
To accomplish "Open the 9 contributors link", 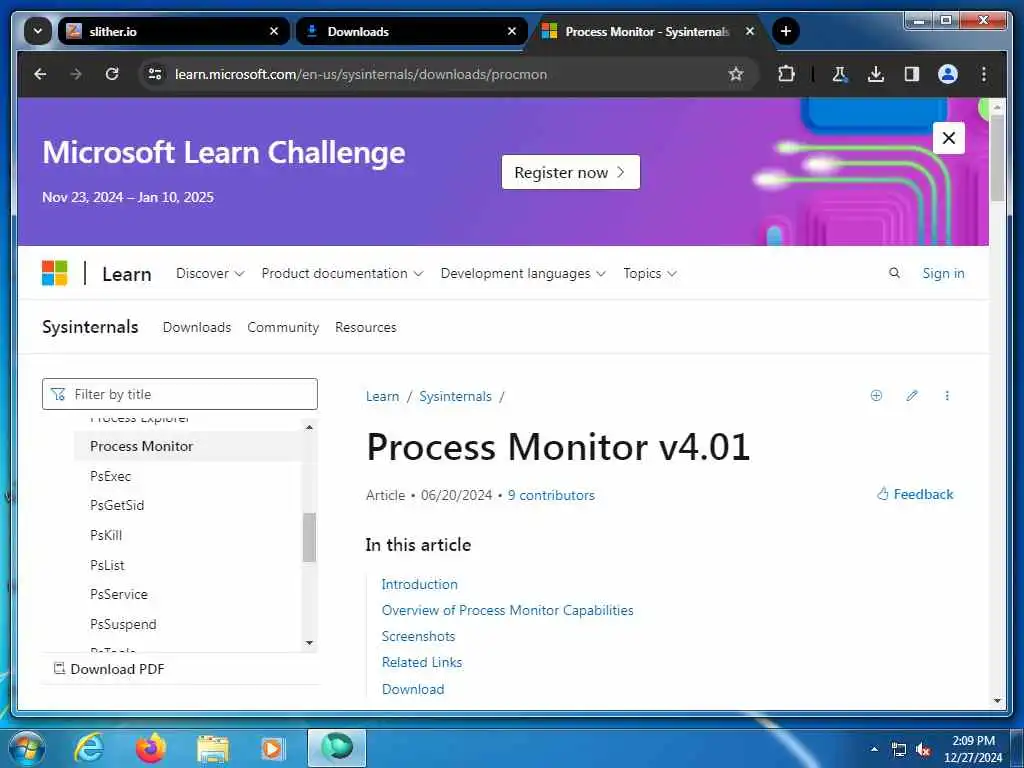I will (551, 495).
